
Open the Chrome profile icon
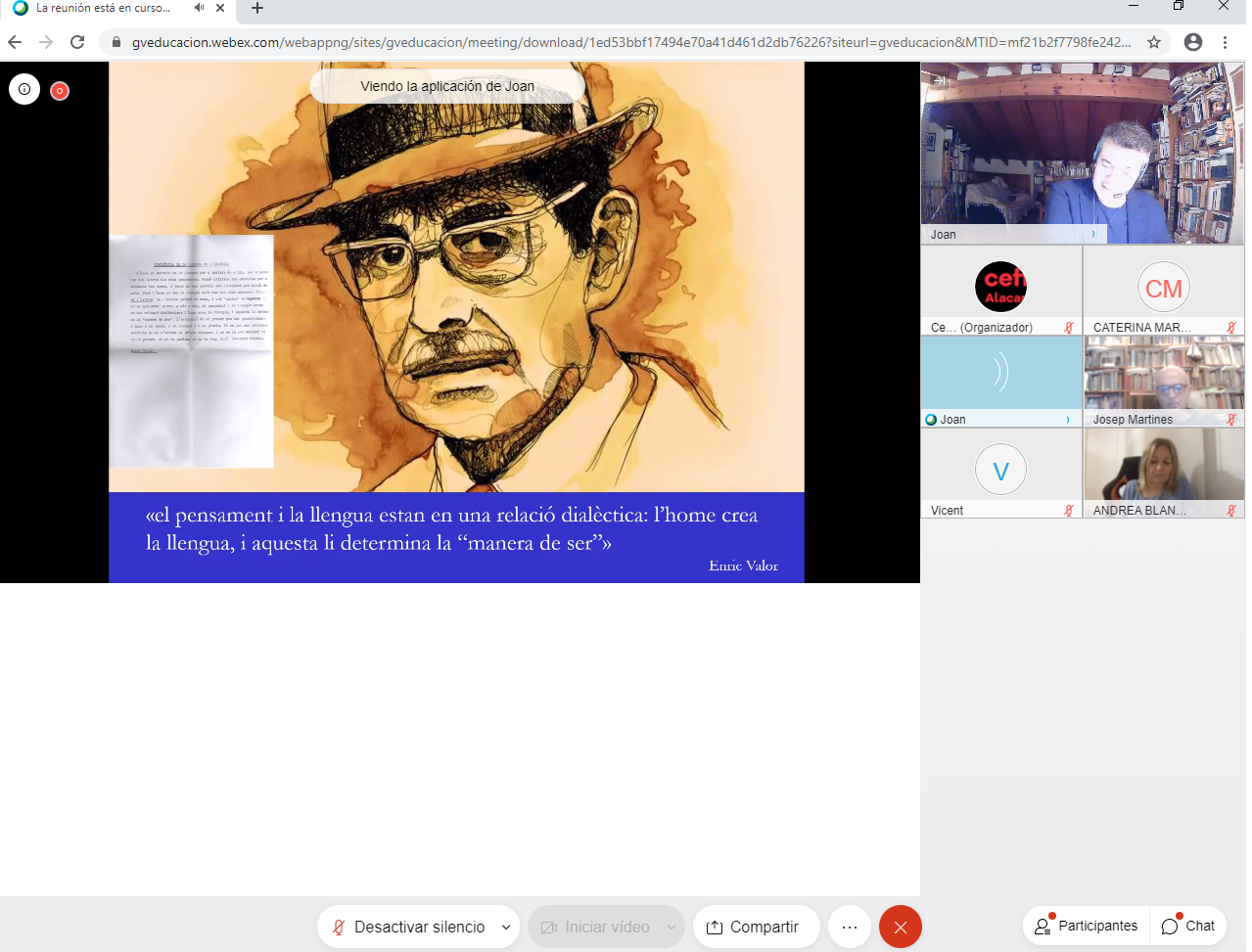[x=1193, y=42]
